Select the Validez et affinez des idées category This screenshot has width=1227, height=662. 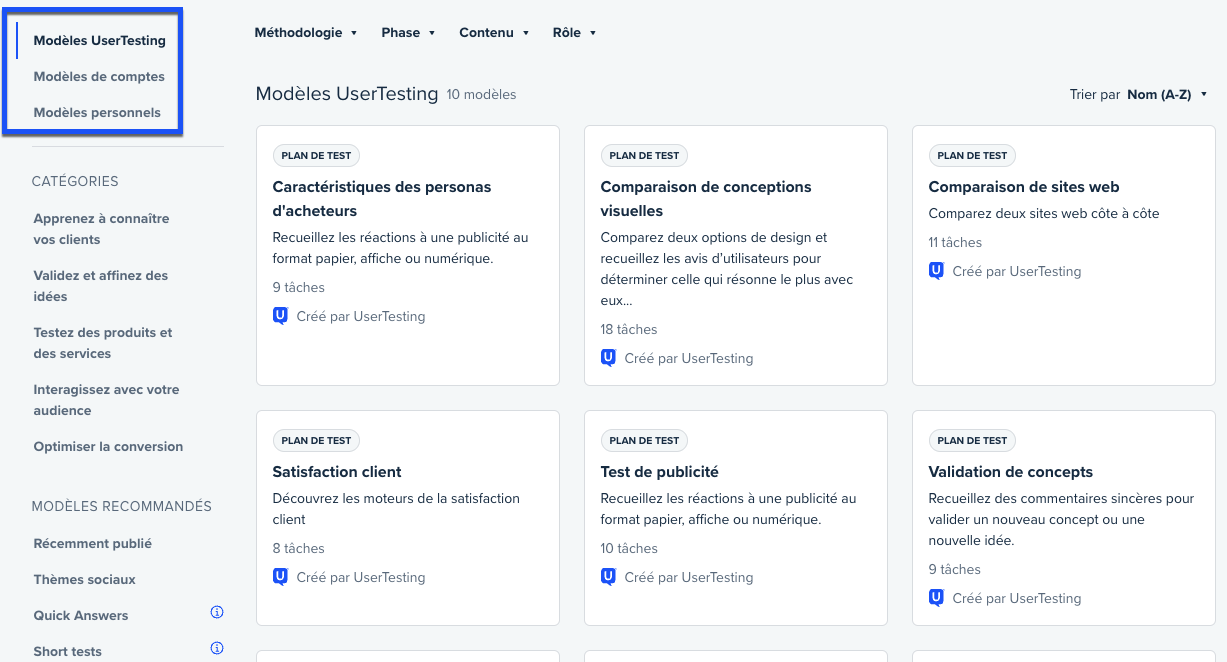click(x=101, y=286)
